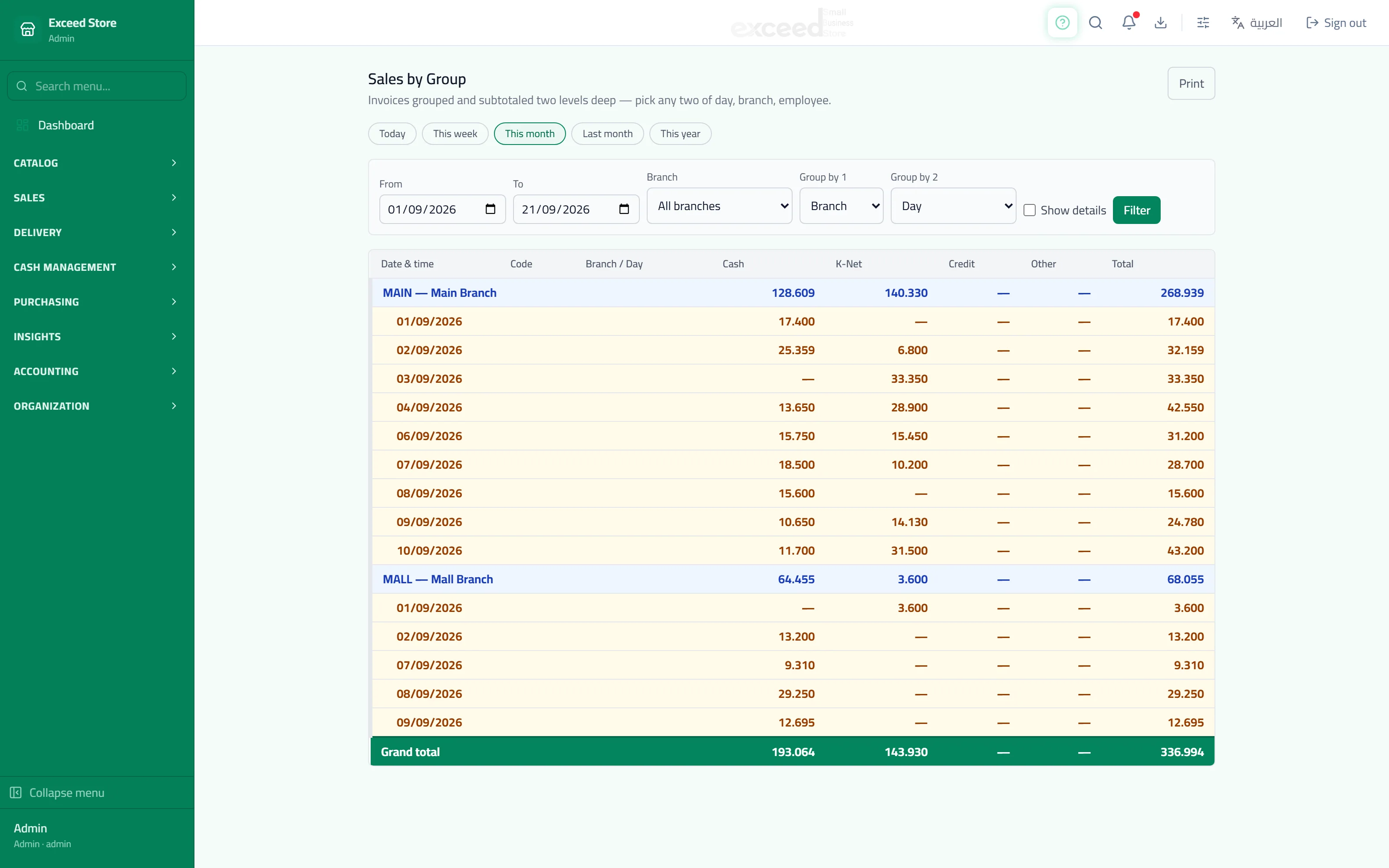Click the Total column header
The image size is (1389, 868).
(x=1122, y=264)
